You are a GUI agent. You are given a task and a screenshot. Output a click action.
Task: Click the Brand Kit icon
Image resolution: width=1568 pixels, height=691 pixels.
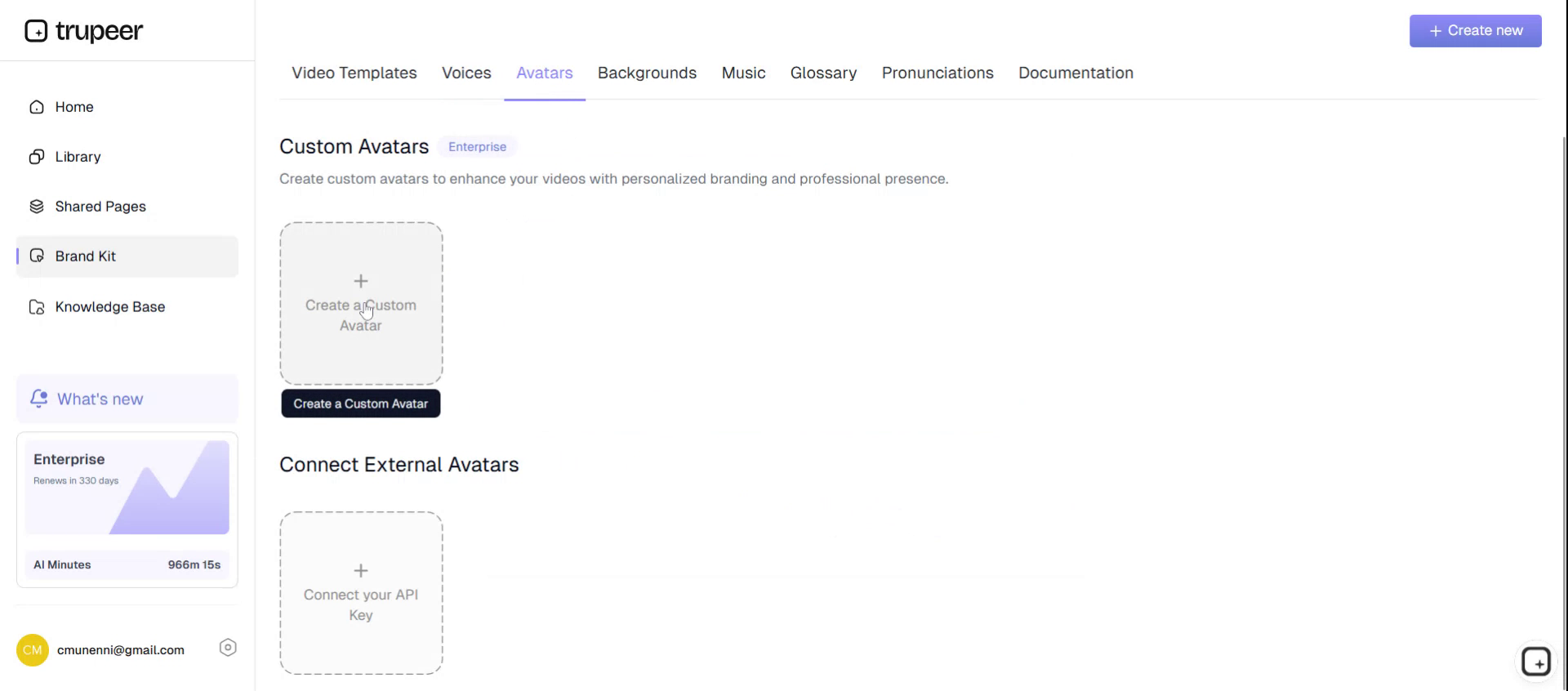[37, 256]
